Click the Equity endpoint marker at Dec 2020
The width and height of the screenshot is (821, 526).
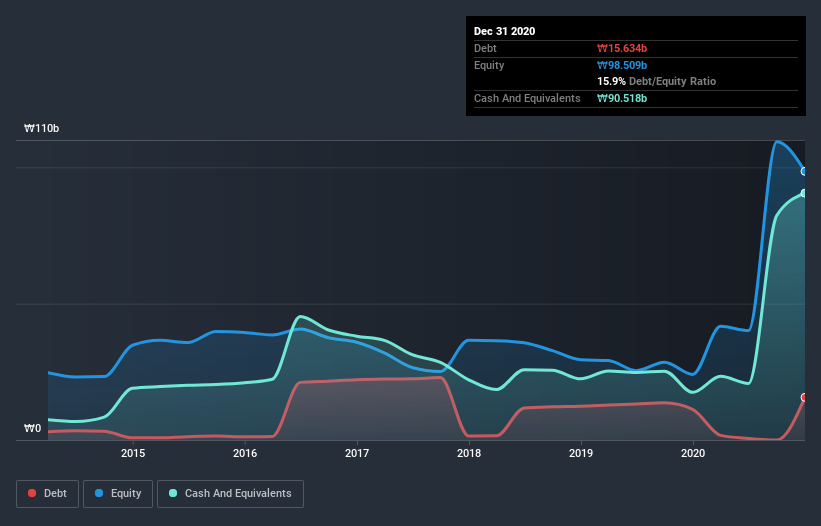coord(804,172)
